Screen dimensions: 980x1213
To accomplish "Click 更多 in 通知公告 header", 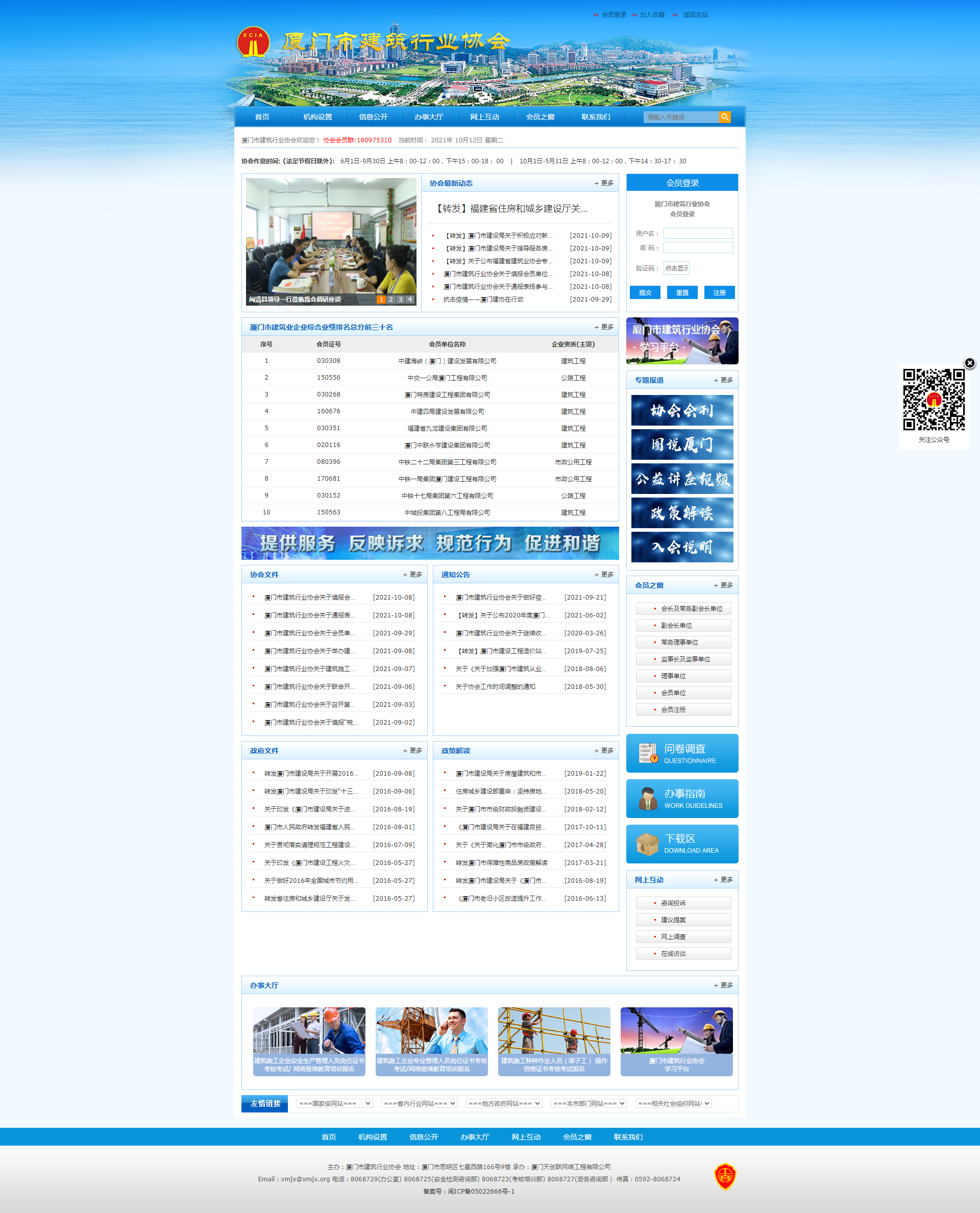I will click(603, 574).
